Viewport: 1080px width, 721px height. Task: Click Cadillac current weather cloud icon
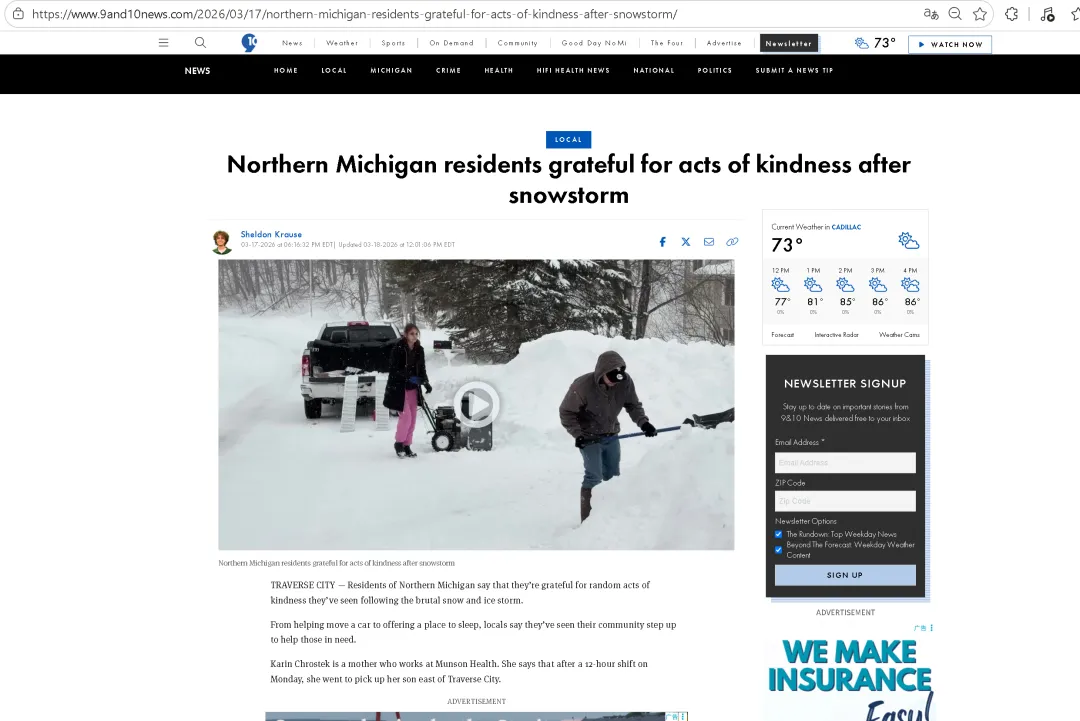908,240
